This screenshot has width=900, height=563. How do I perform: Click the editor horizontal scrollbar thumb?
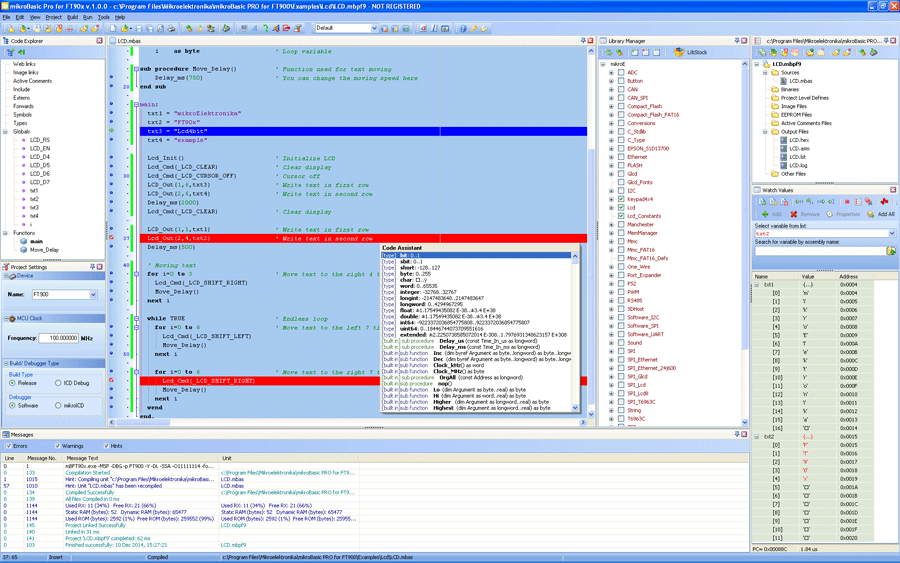tap(143, 422)
